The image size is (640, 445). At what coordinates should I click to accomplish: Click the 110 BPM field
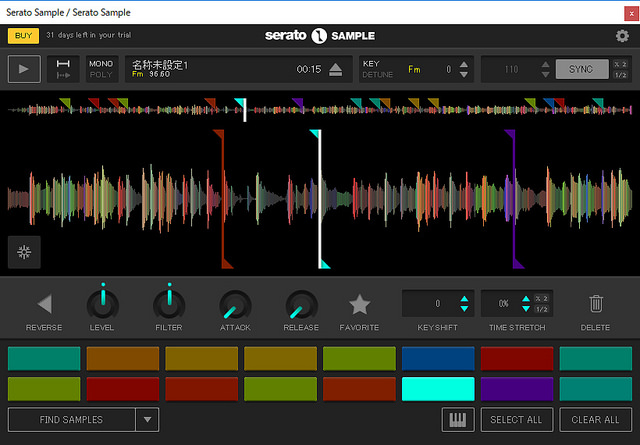(511, 69)
